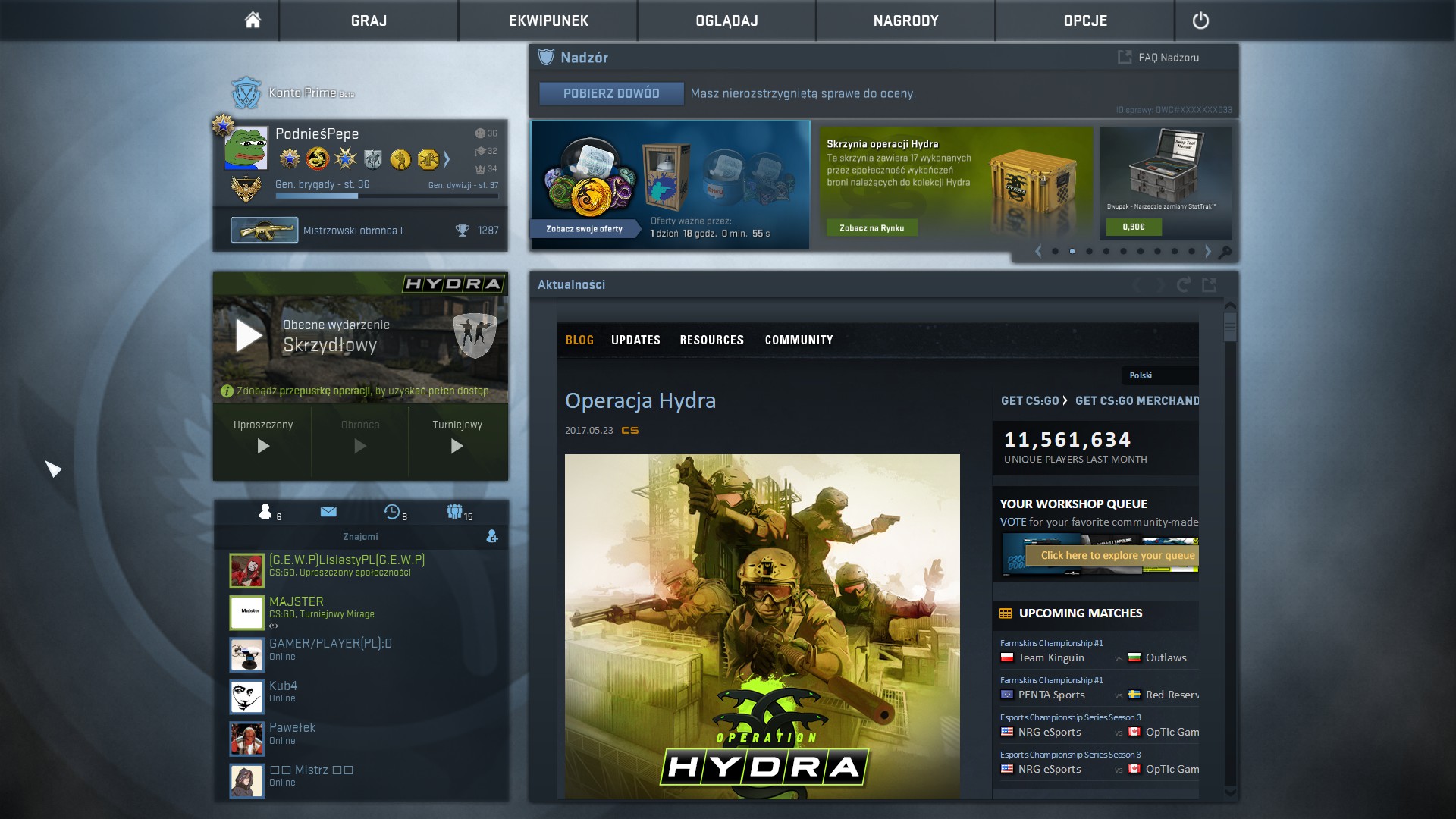Open the OGLĄDAJ menu
The image size is (1456, 819).
tap(726, 20)
